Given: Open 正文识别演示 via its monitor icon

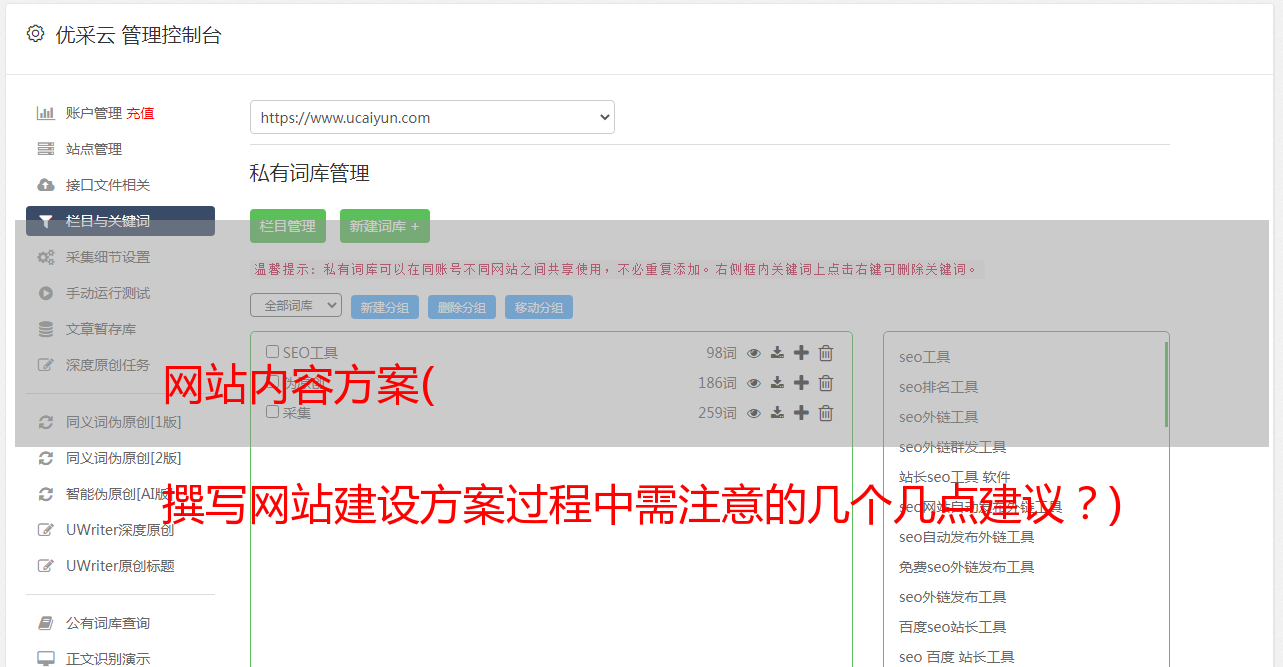Looking at the screenshot, I should [45, 659].
